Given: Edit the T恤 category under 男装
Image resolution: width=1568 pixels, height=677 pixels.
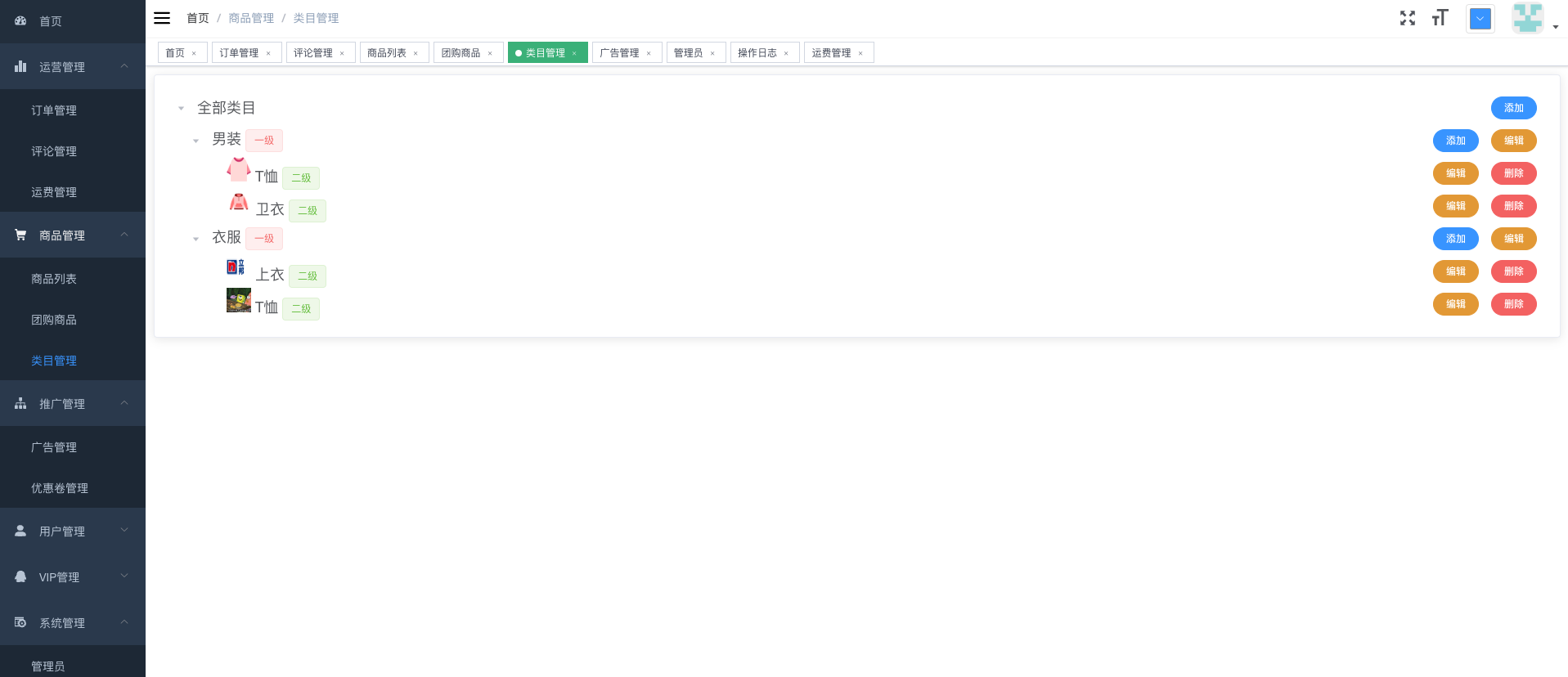Looking at the screenshot, I should pyautogui.click(x=1455, y=173).
